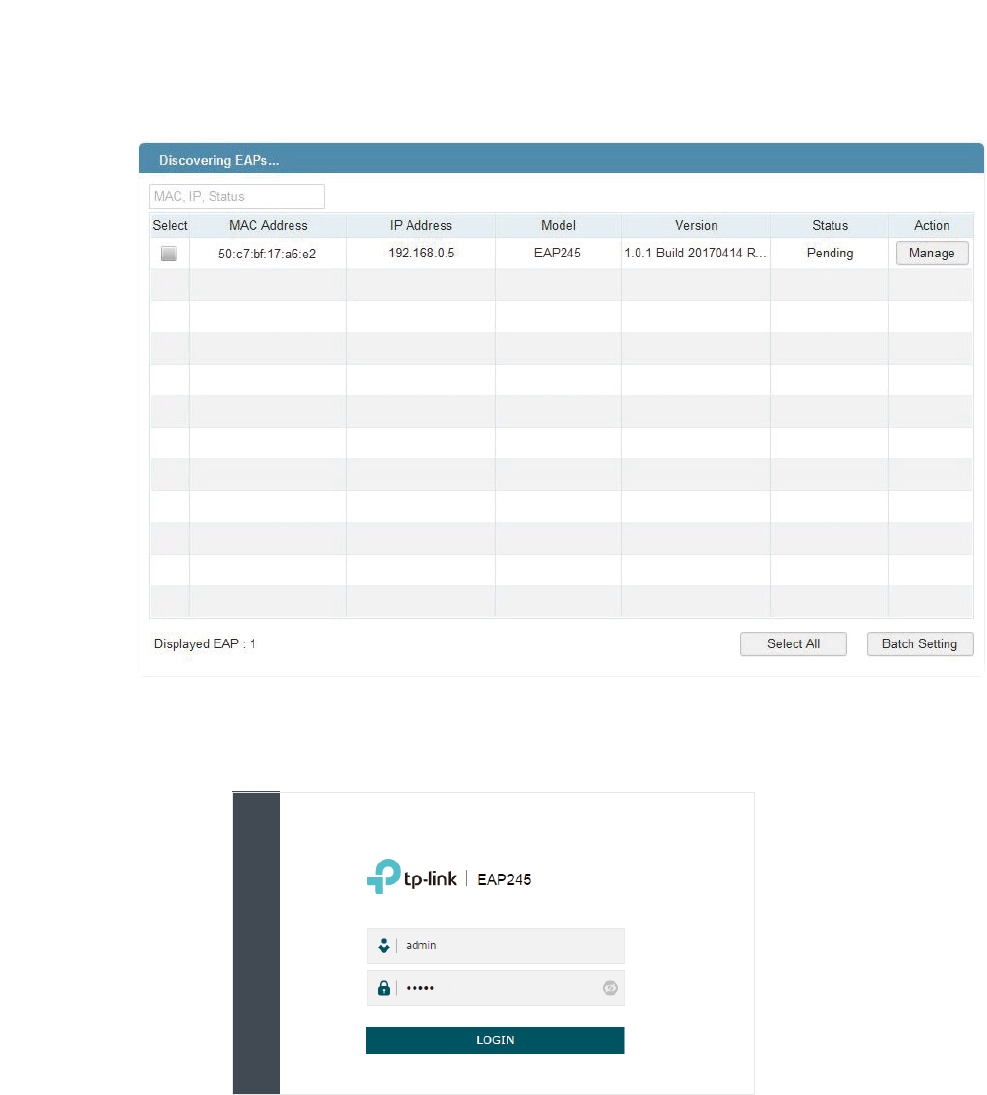Click the password input field
Screen dimensions: 987x1095
(495, 988)
